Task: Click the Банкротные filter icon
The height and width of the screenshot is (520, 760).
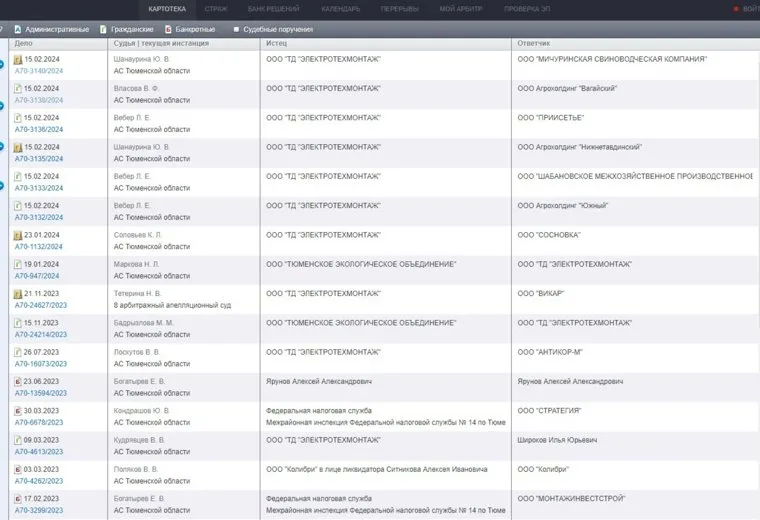Action: tap(167, 30)
